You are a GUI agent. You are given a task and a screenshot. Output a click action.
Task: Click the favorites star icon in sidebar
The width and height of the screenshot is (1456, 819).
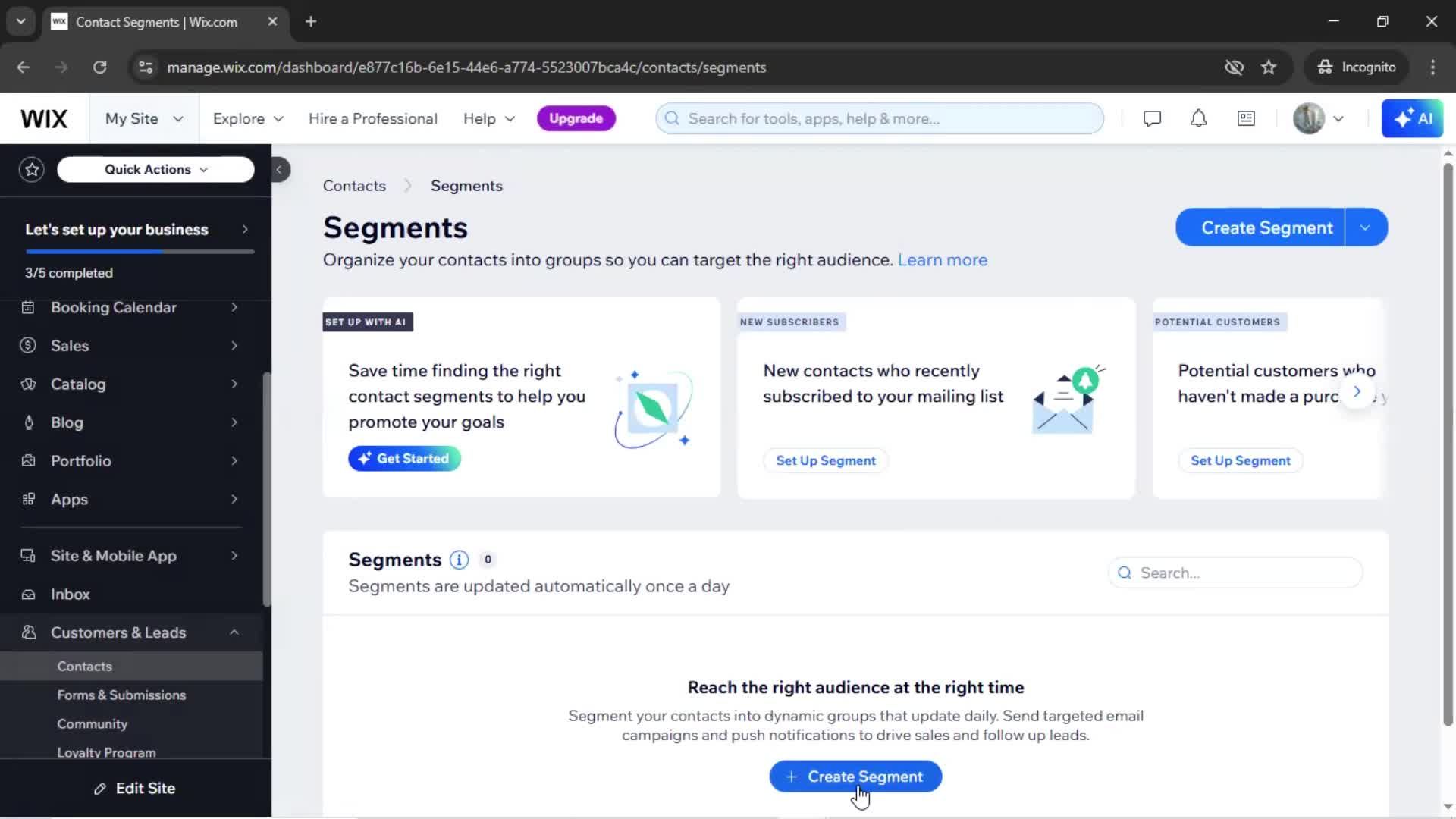pyautogui.click(x=32, y=170)
